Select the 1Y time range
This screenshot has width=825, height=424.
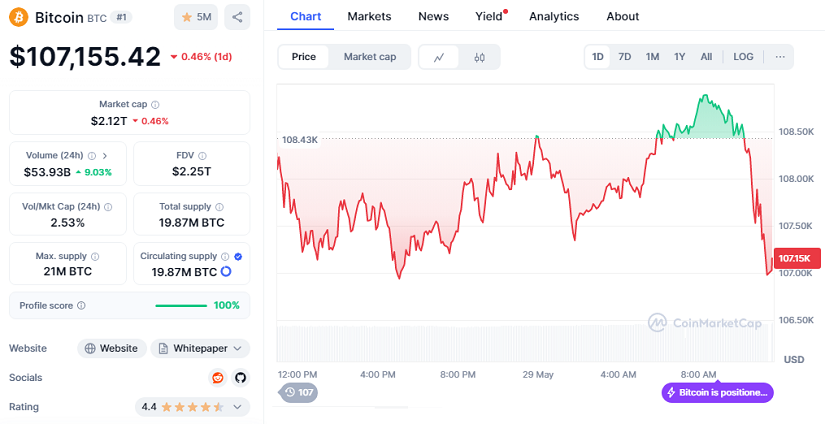tap(680, 57)
